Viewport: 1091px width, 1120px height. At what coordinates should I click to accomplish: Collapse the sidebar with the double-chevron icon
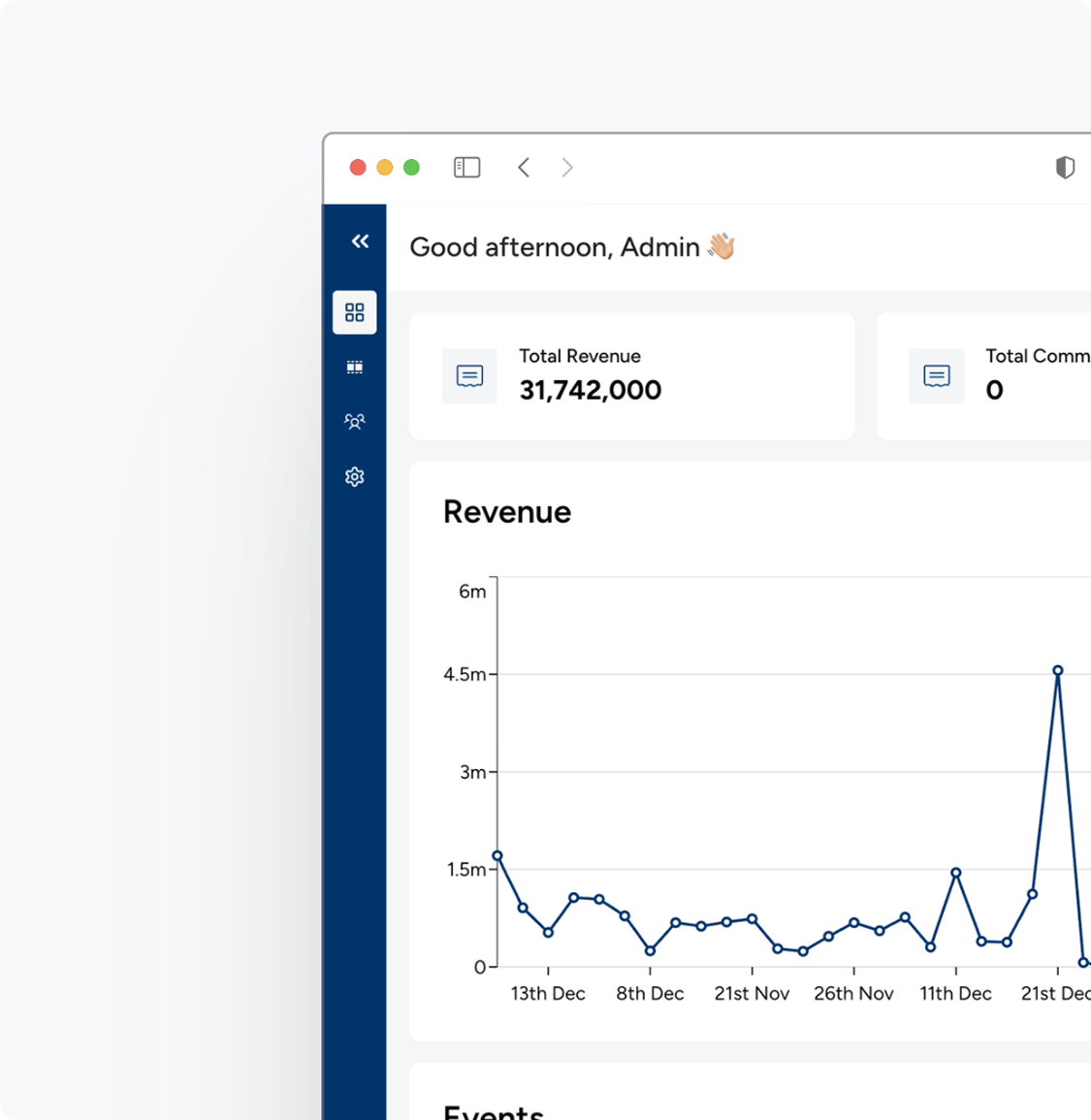[360, 241]
